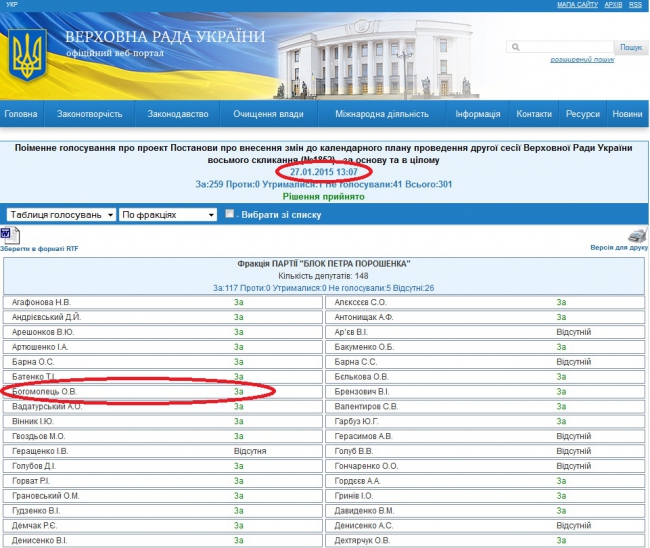Viewport: 650px width, 548px height.
Task: Open the 'Таблиця голосувань' dropdown
Action: 59,215
